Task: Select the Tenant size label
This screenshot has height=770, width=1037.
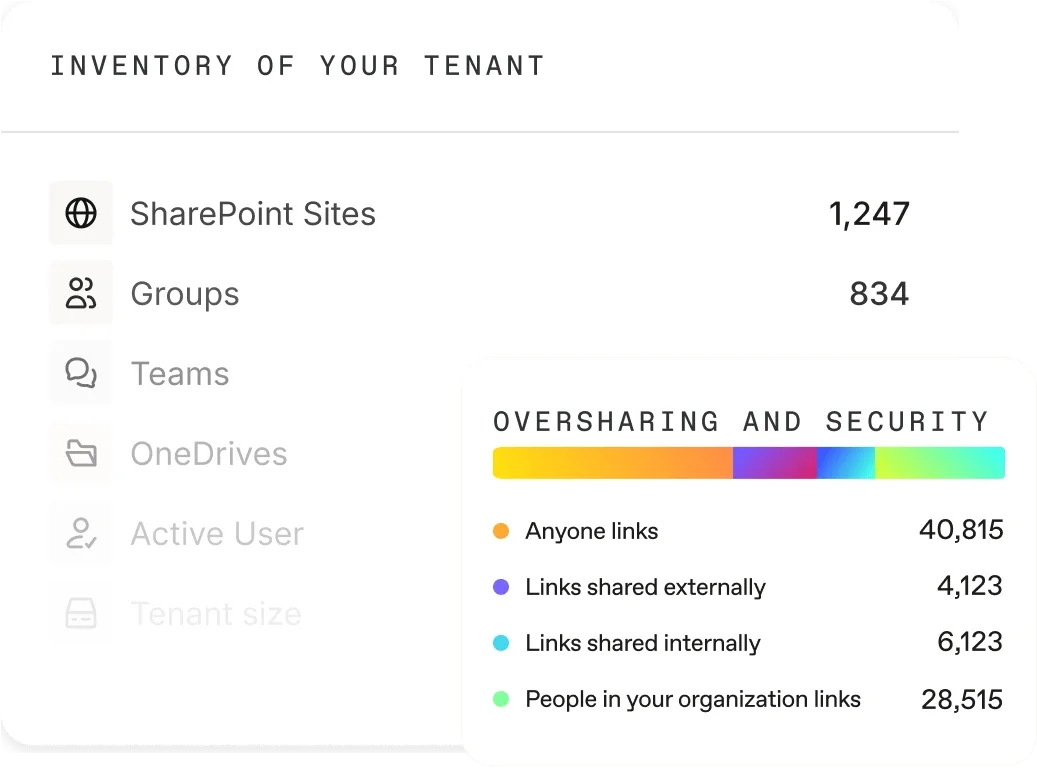Action: click(x=216, y=614)
